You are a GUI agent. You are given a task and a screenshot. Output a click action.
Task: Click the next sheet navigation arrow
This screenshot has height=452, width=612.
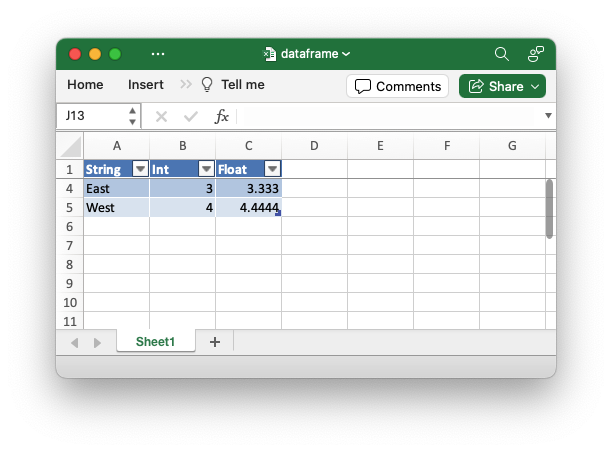[97, 342]
